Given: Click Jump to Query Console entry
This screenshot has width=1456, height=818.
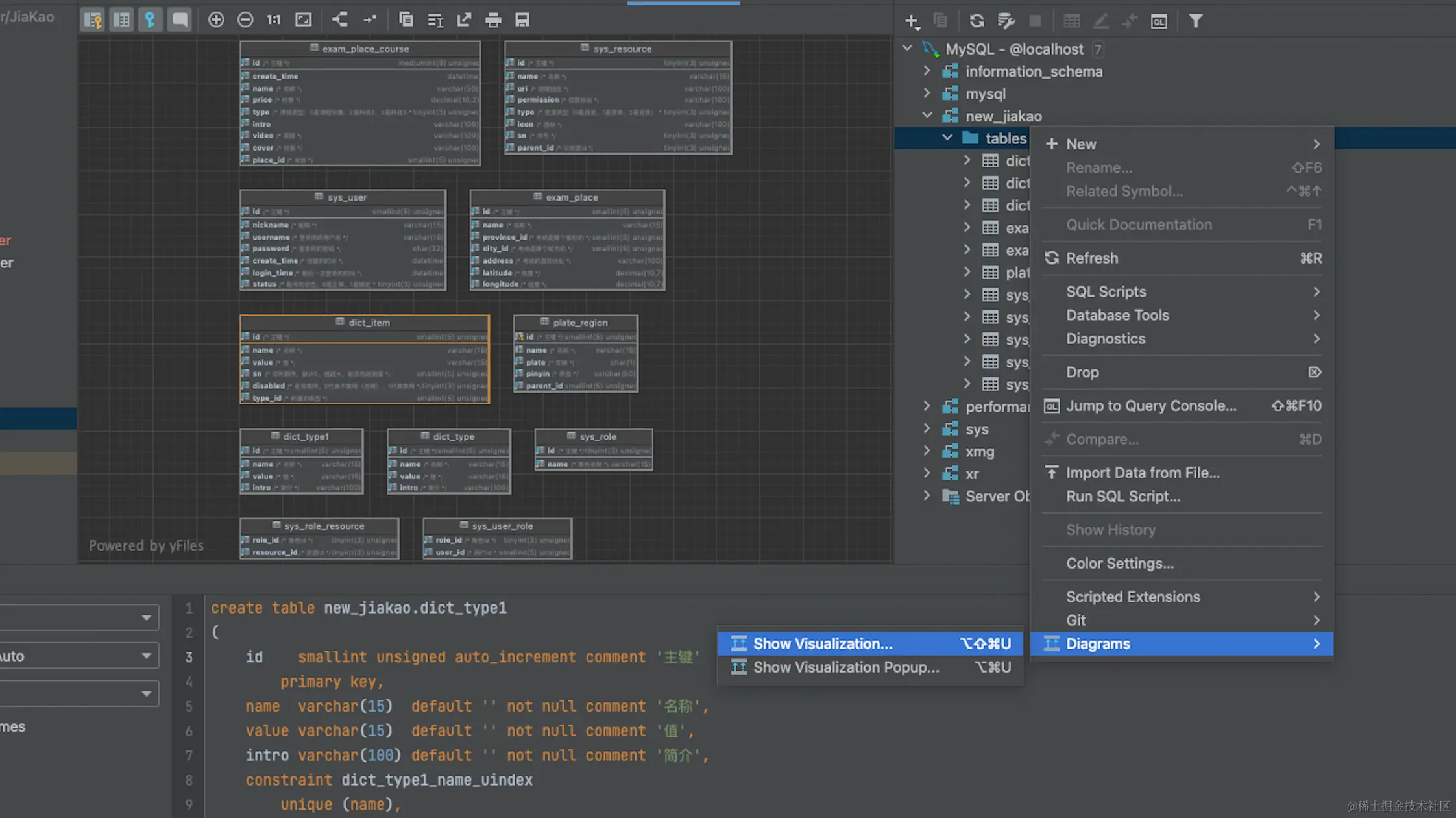Looking at the screenshot, I should tap(1151, 406).
